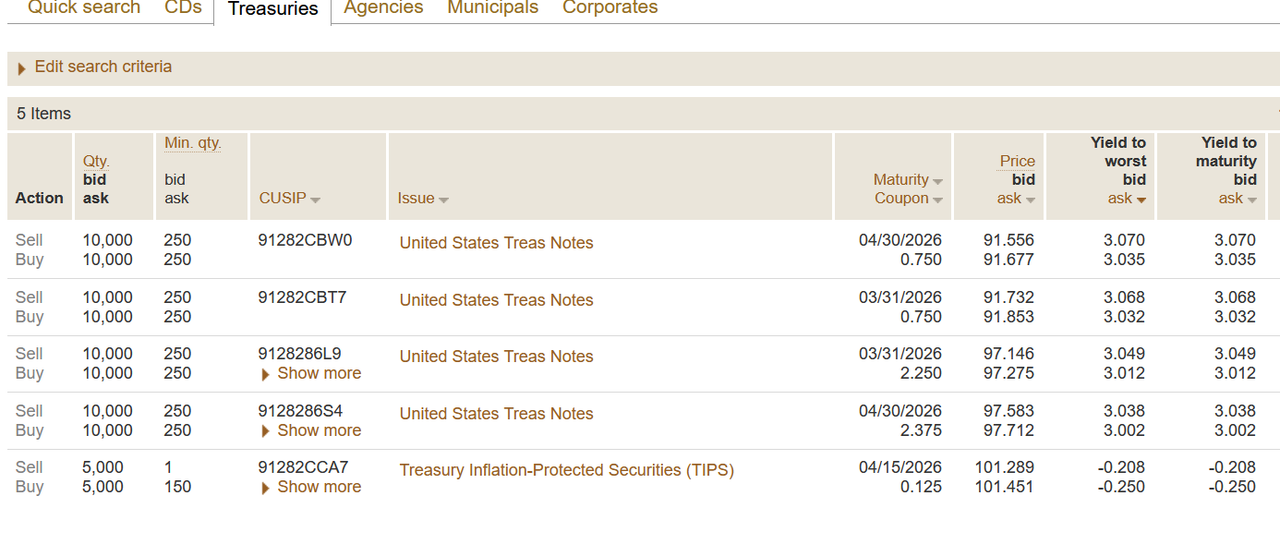The image size is (1280, 533).
Task: Click the Price ask sort arrow
Action: (x=1030, y=200)
